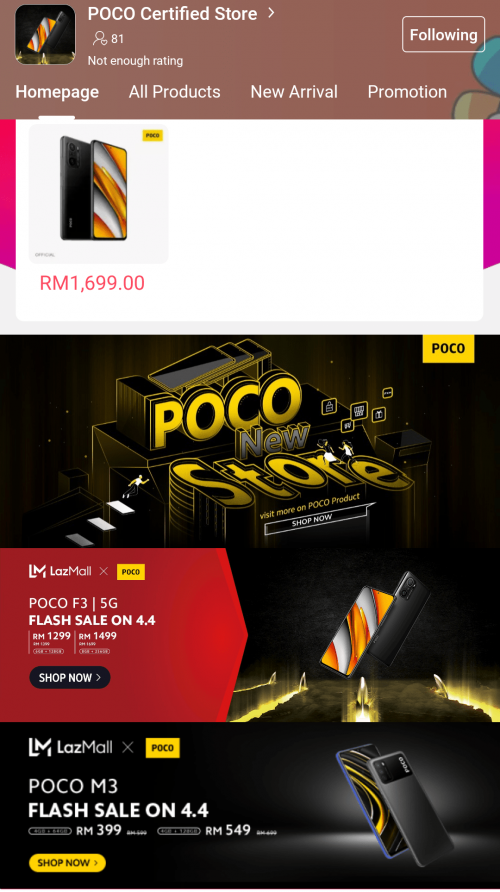This screenshot has height=892, width=500.
Task: Tap the POCO logo tag on the New Store banner
Action: pyautogui.click(x=448, y=348)
